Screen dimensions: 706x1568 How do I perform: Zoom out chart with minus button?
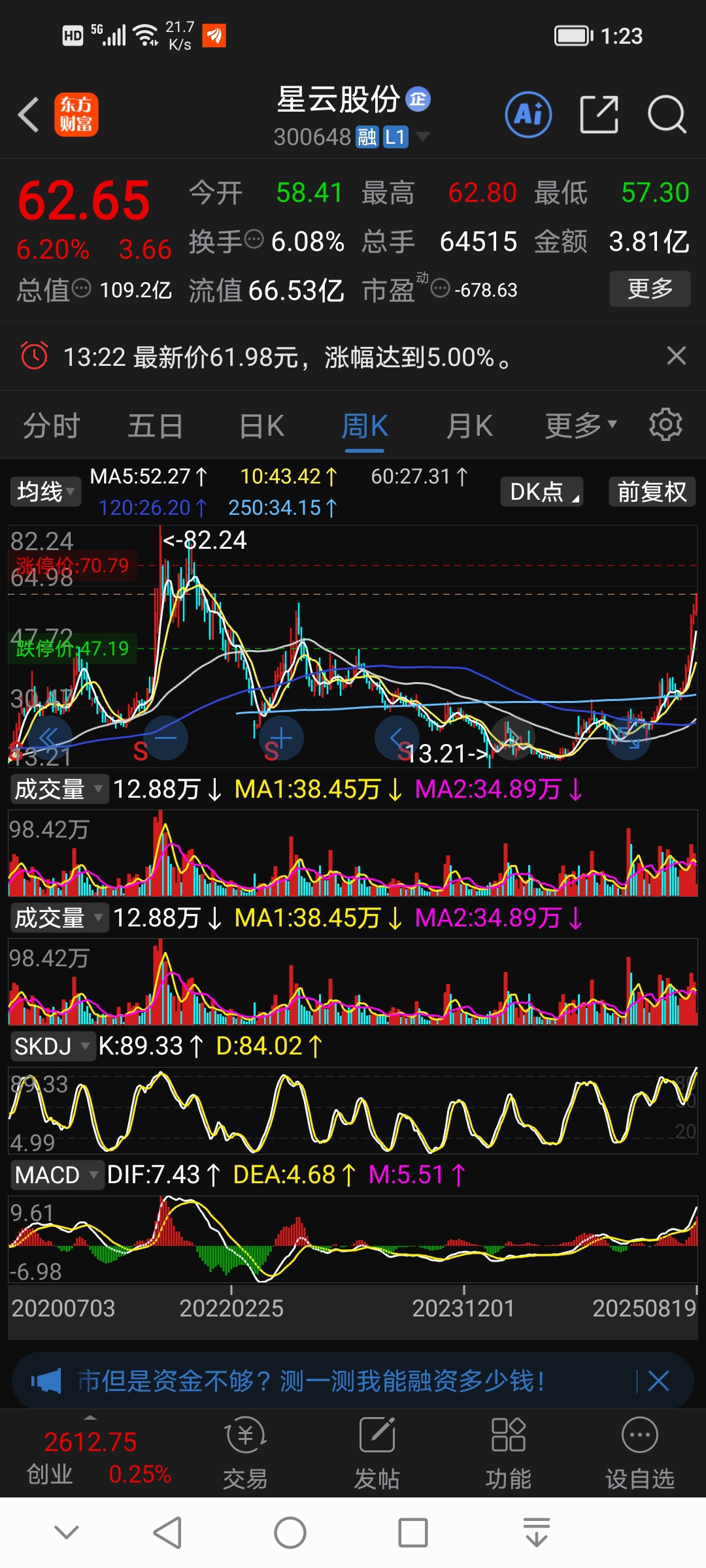tap(165, 738)
